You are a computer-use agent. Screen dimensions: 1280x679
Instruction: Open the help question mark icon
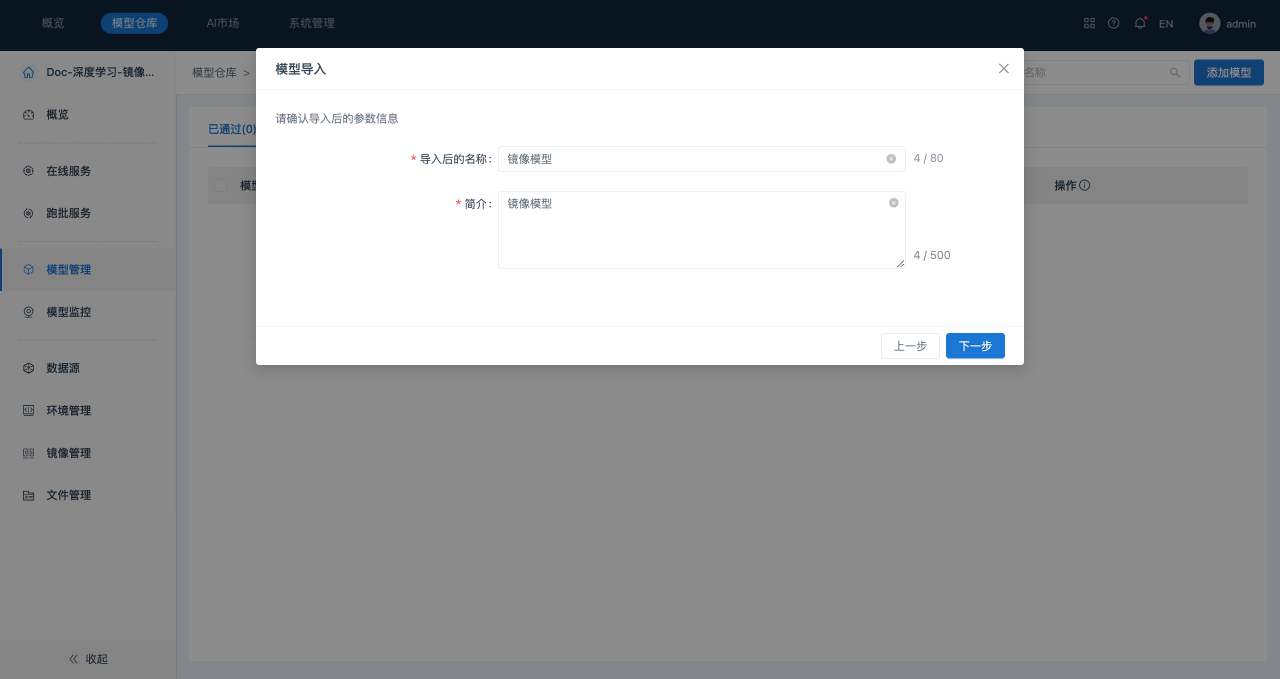(1113, 23)
